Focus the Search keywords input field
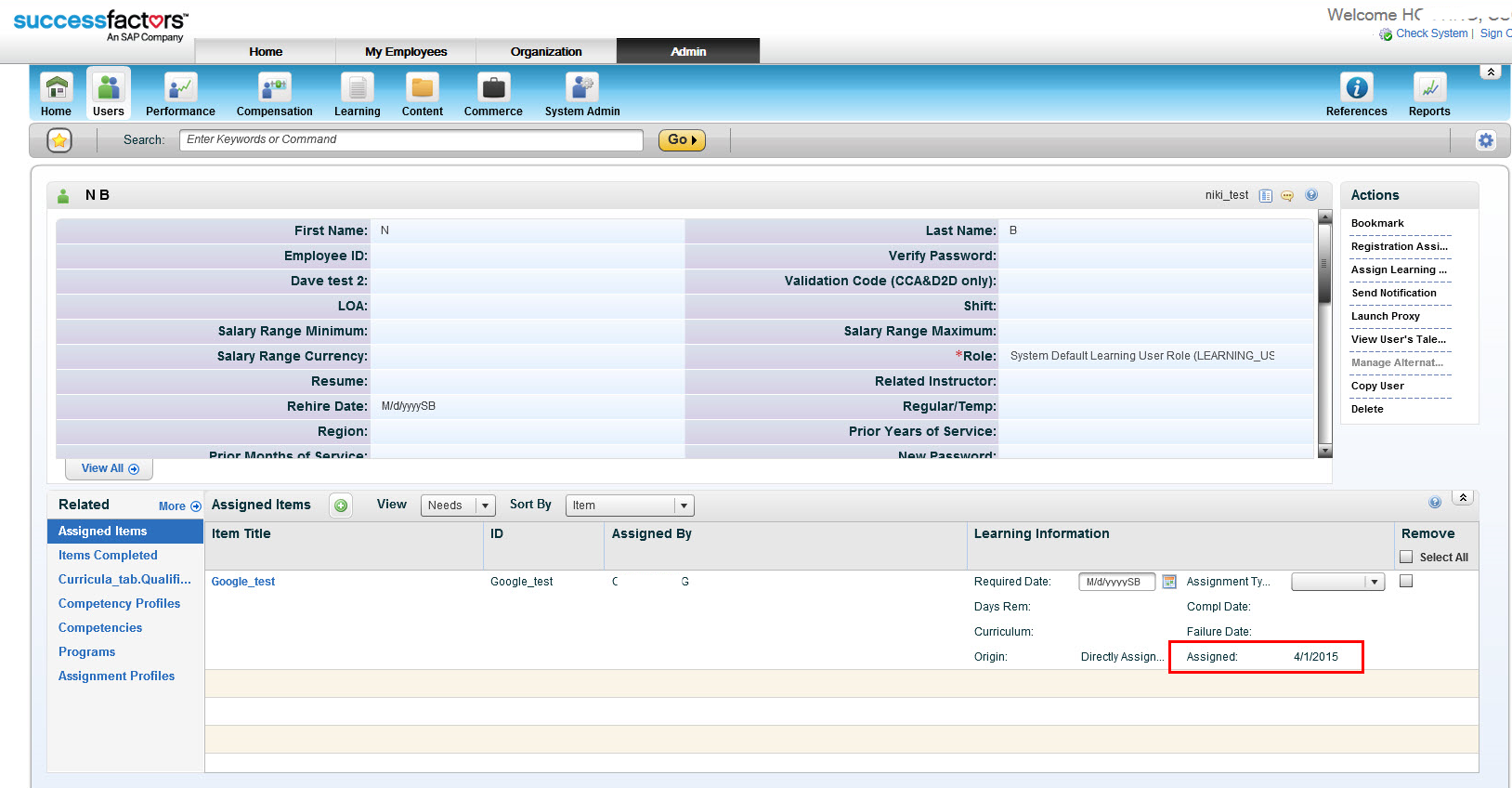1512x788 pixels. tap(411, 139)
